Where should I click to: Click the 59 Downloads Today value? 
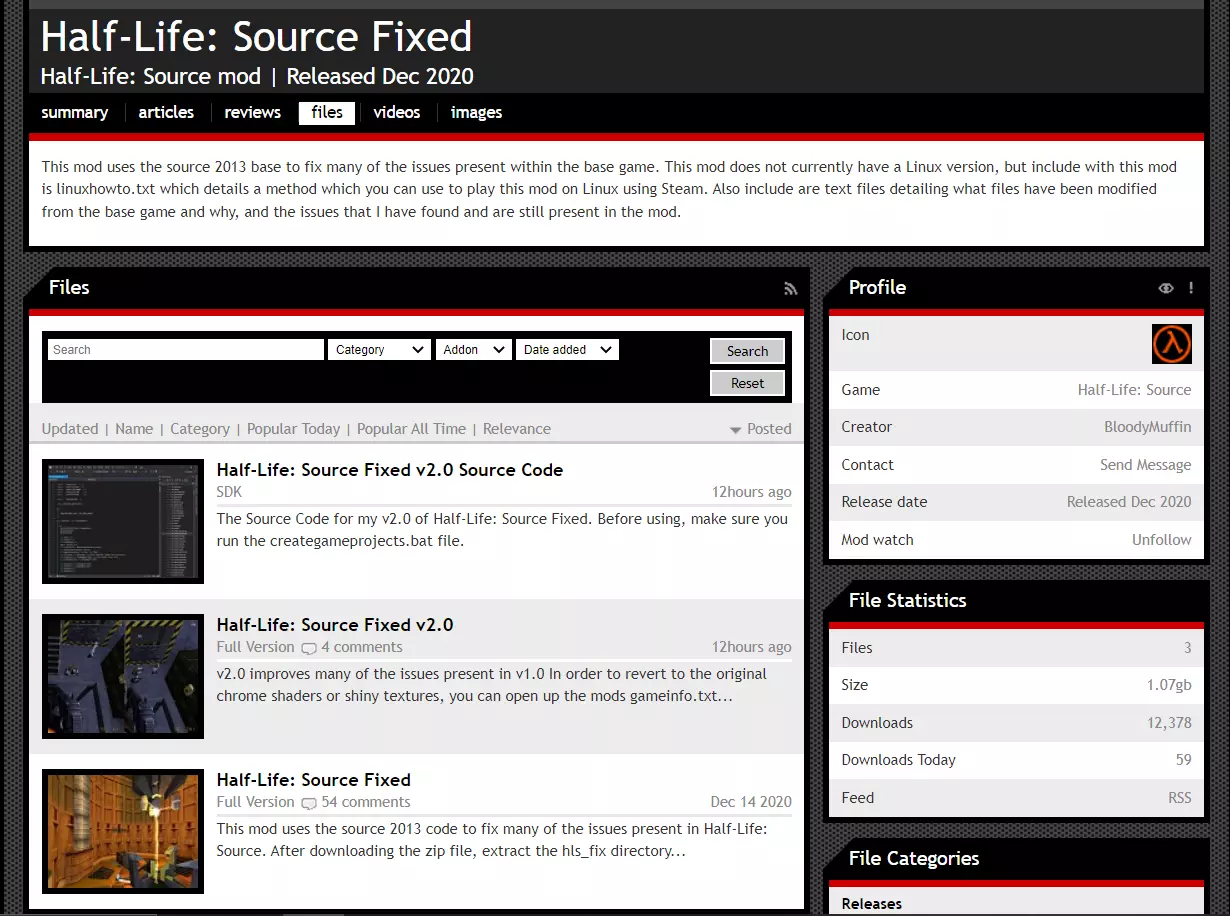[1184, 760]
